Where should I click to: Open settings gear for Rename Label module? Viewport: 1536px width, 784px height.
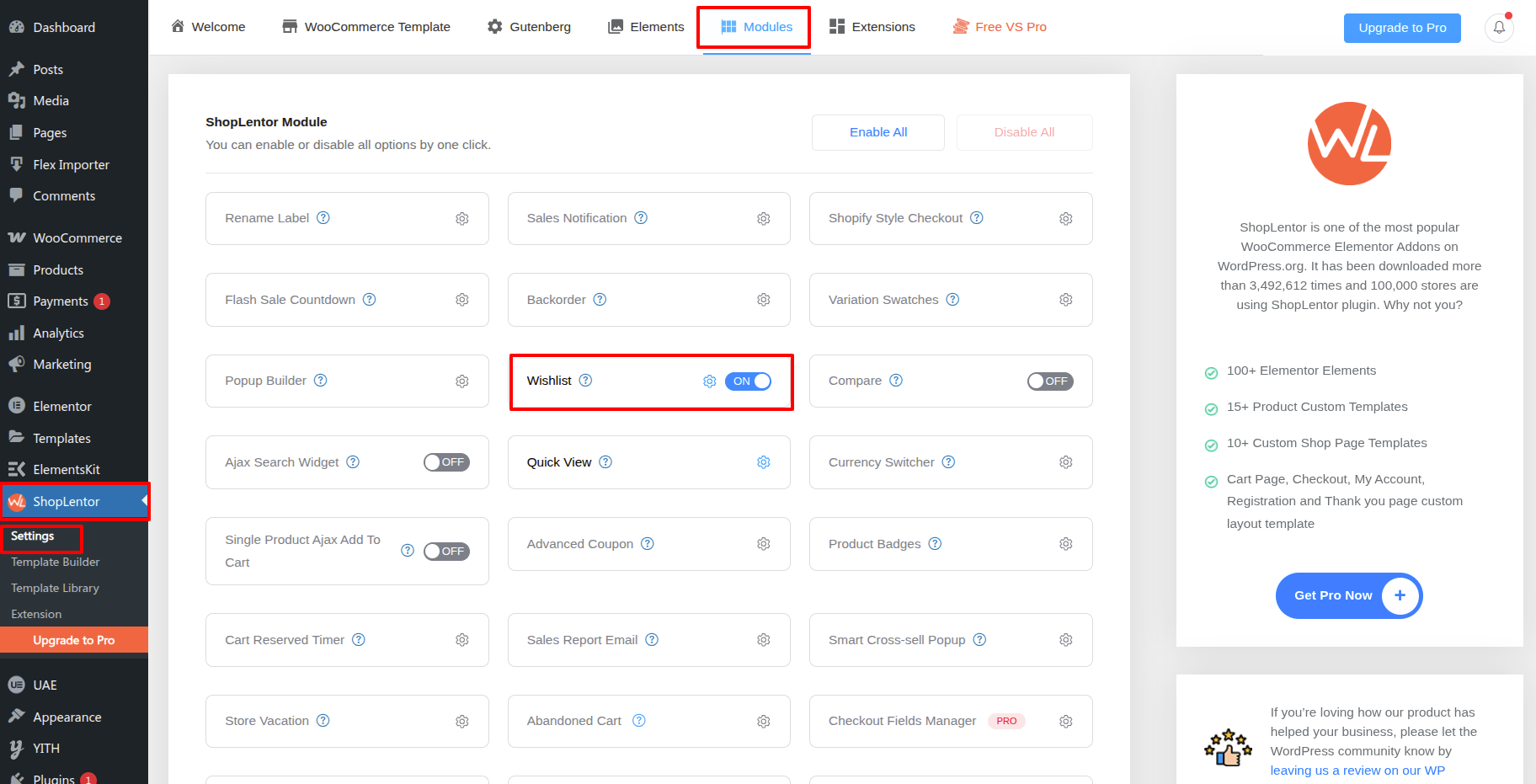[x=462, y=219]
